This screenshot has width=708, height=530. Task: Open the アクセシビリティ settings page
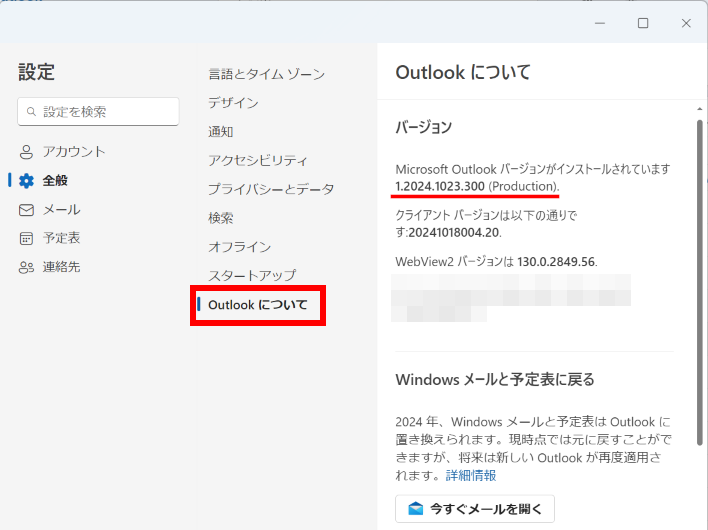(258, 160)
